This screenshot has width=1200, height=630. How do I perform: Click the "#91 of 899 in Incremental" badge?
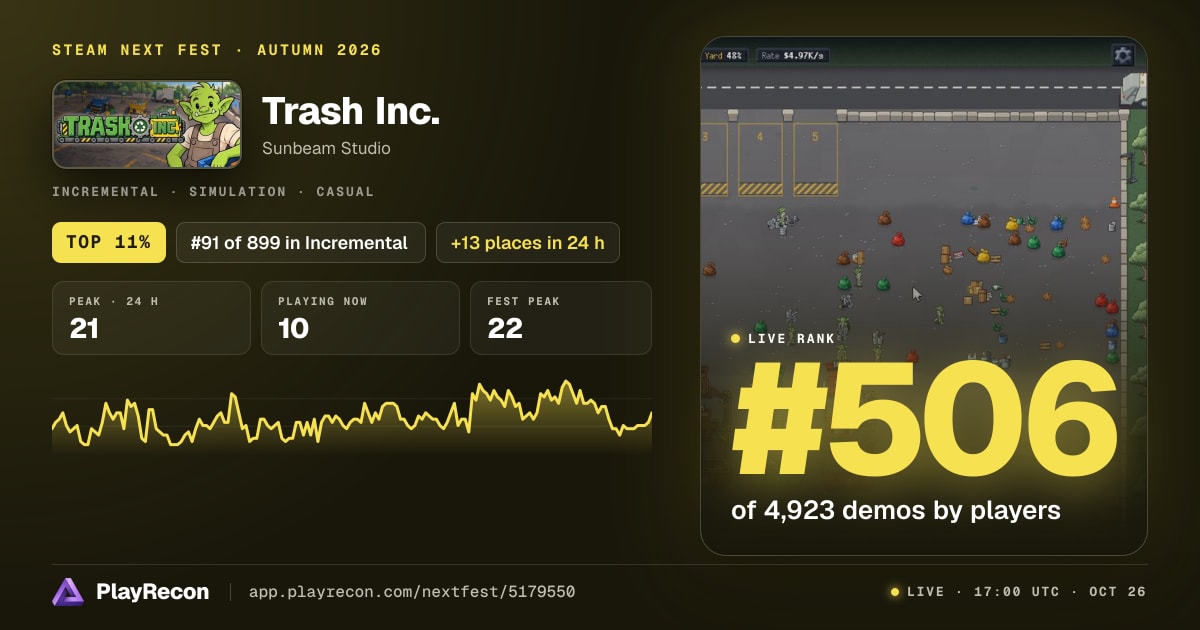coord(301,242)
